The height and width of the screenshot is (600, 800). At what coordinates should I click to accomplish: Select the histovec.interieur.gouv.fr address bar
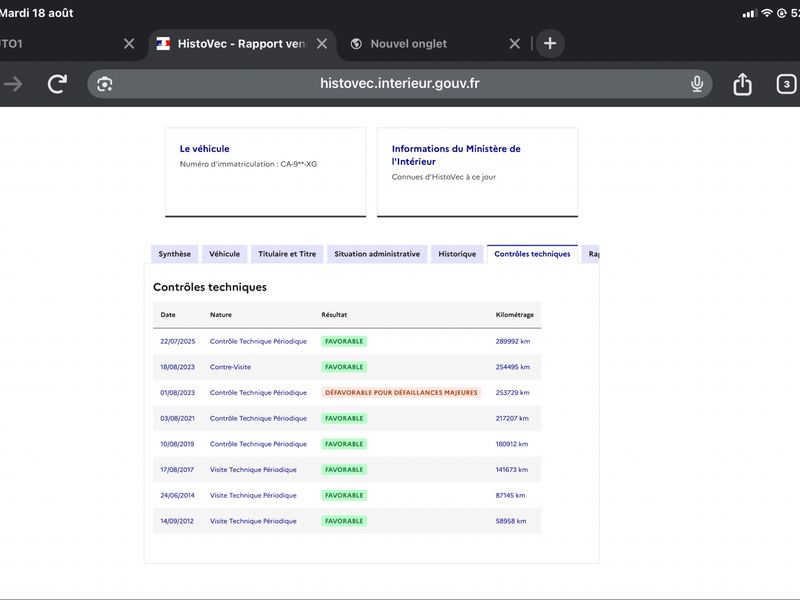tap(399, 84)
